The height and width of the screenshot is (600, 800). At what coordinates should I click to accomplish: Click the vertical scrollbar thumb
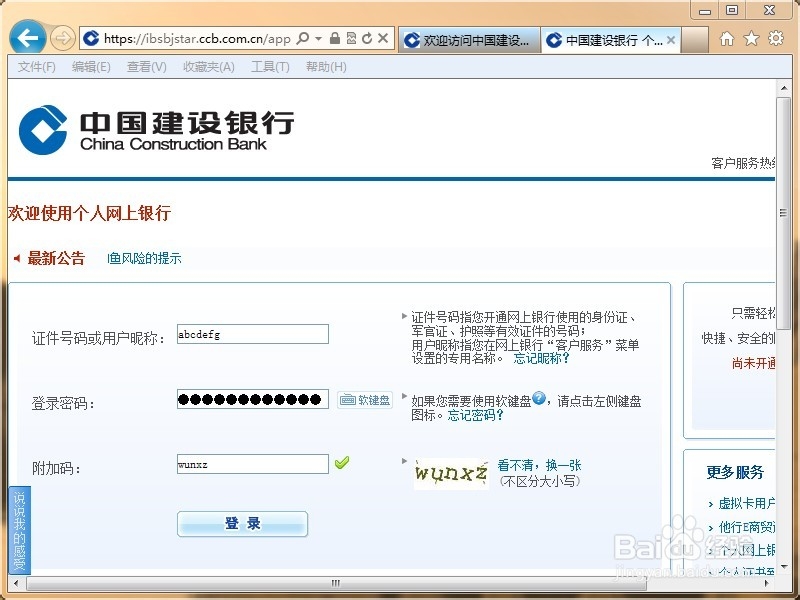coord(784,213)
